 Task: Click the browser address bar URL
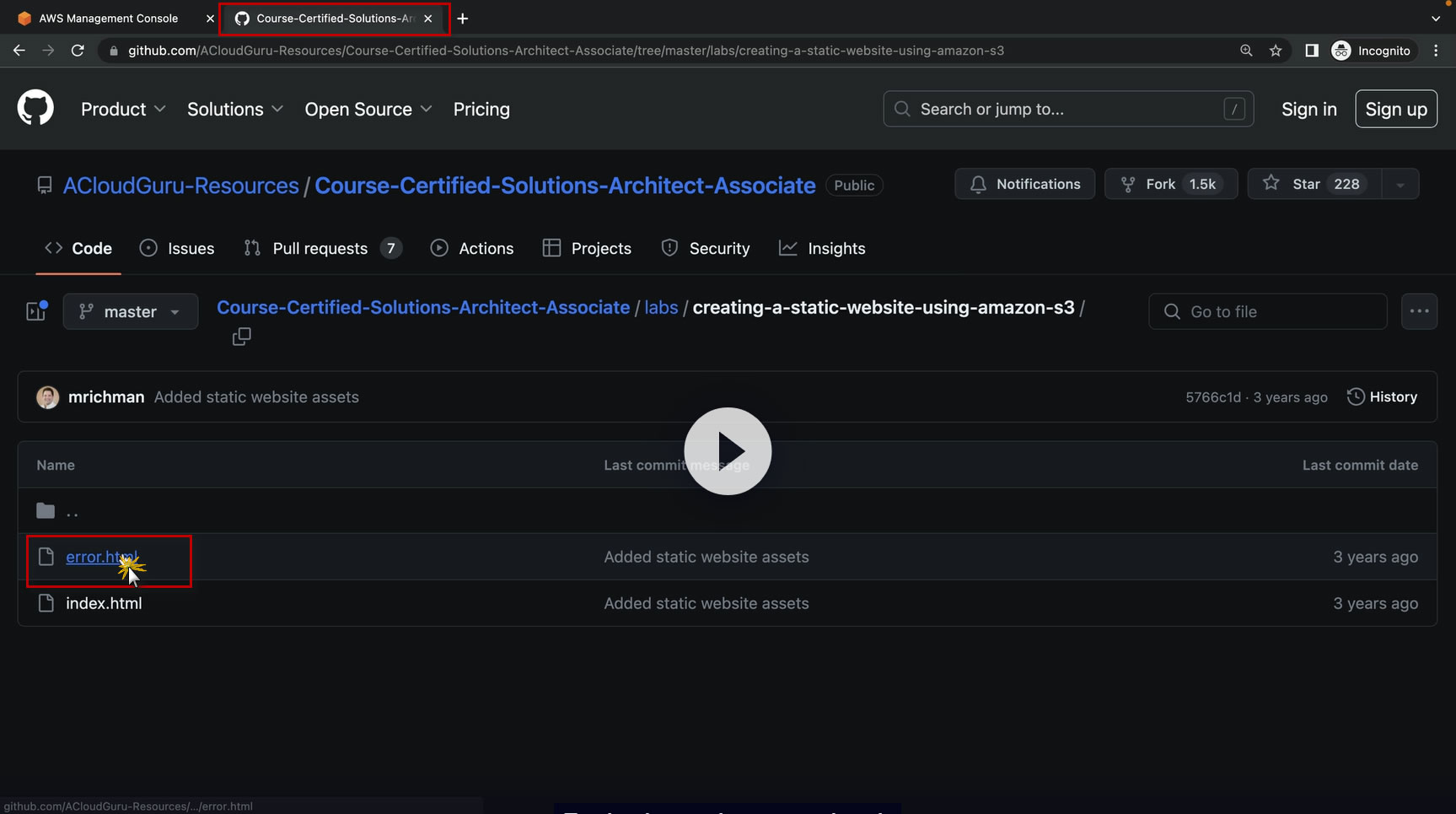566,51
